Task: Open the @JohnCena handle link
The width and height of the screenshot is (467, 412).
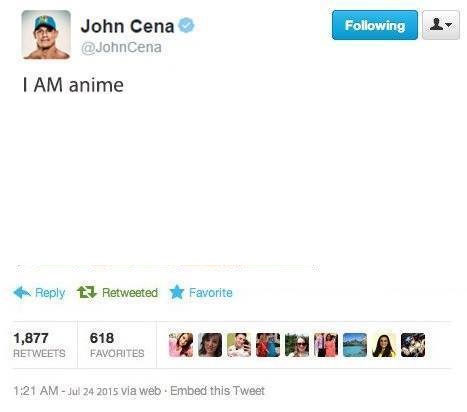Action: [x=121, y=47]
